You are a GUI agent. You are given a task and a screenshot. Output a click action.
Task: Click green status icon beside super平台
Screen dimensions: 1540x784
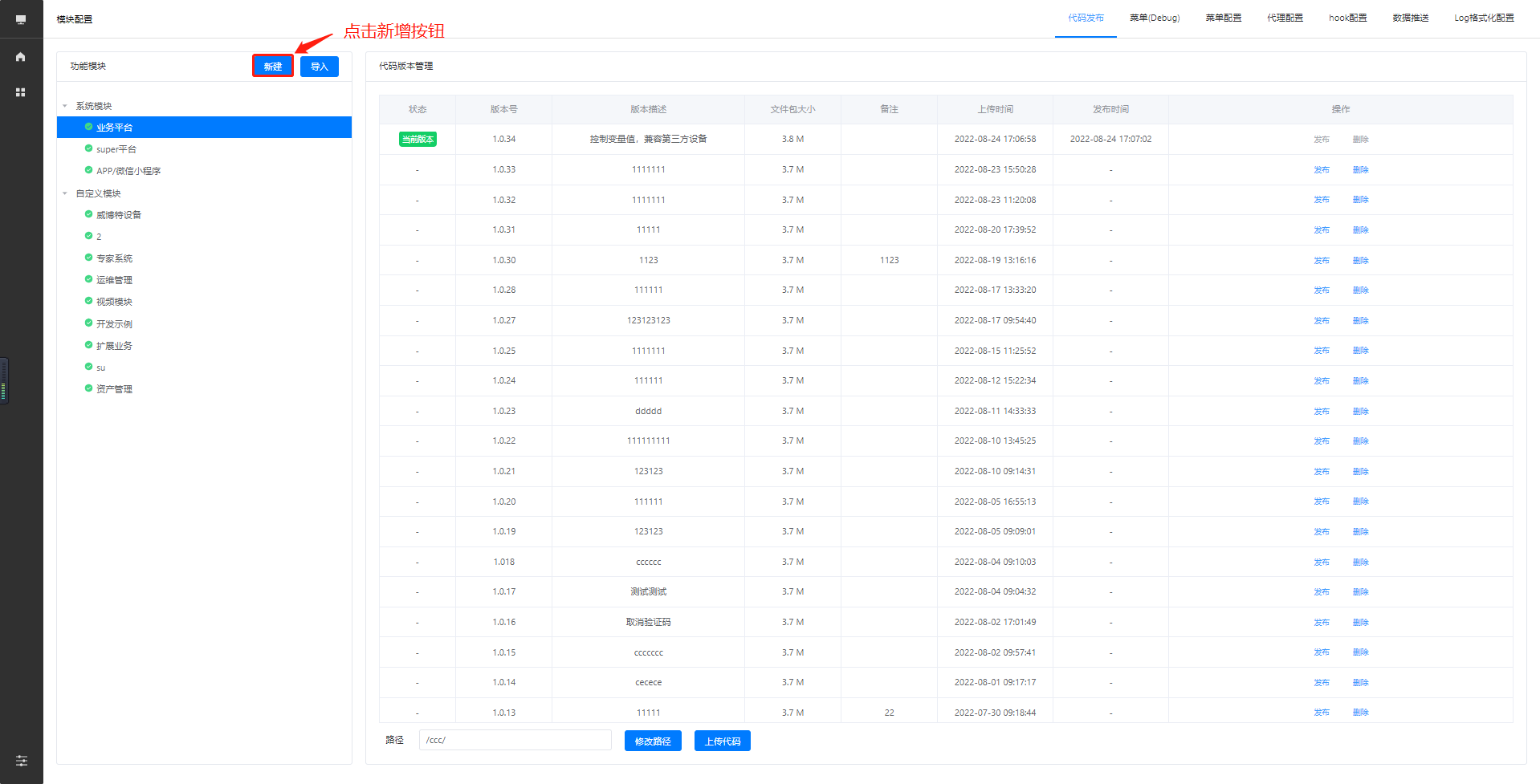point(88,148)
